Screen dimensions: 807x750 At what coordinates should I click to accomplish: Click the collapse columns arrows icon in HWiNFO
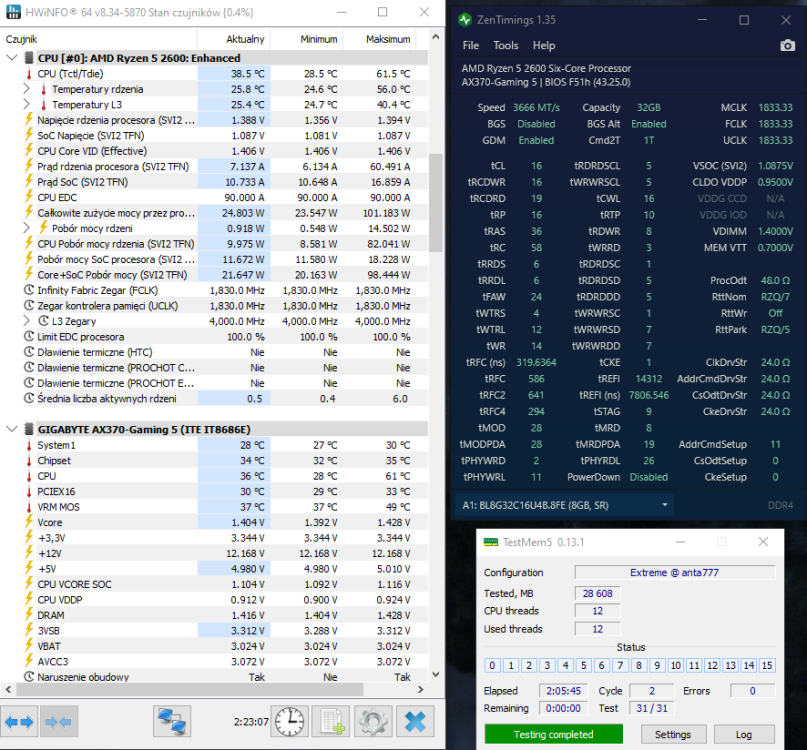click(59, 721)
